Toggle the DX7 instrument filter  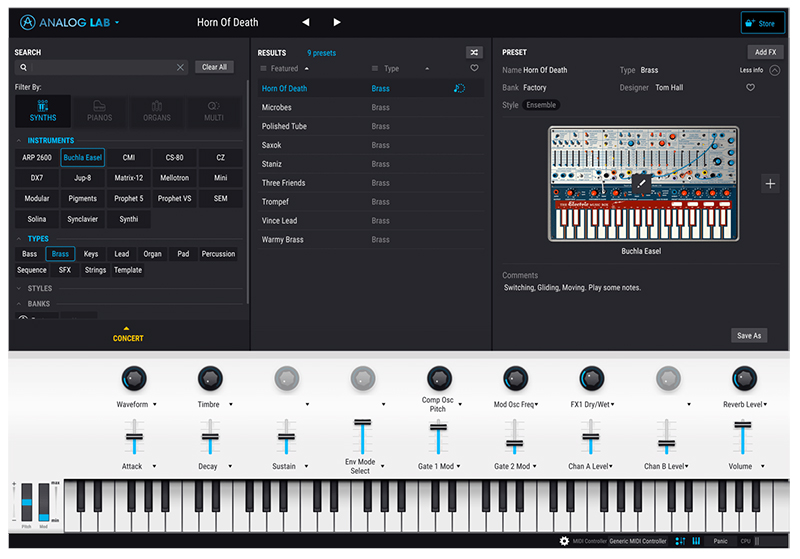coord(37,178)
